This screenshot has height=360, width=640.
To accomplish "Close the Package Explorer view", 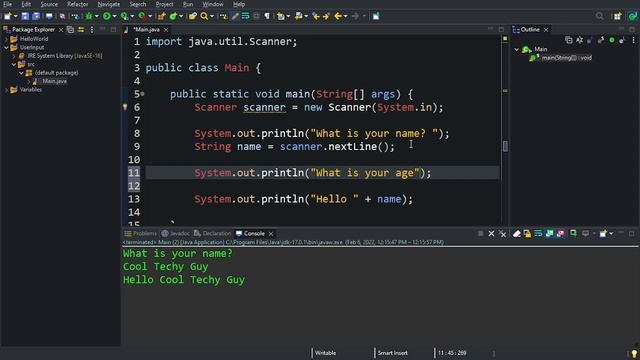I will [61, 30].
